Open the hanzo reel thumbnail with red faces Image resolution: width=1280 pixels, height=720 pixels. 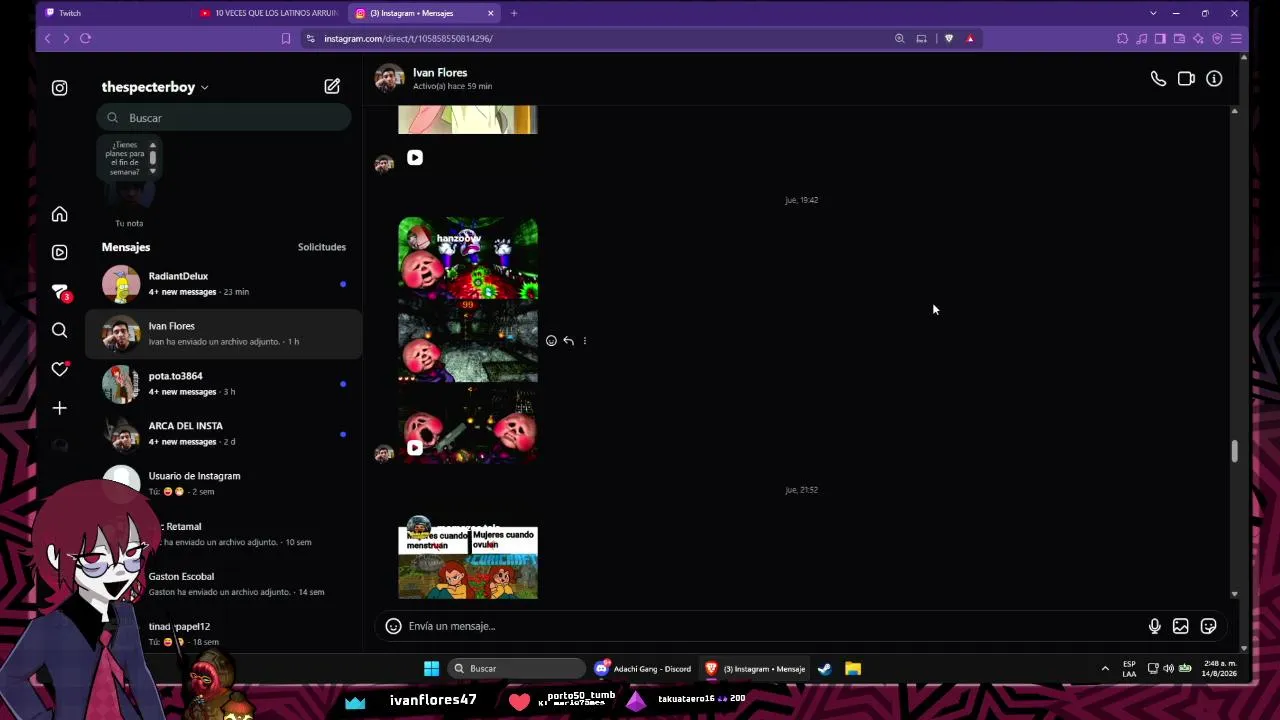468,340
